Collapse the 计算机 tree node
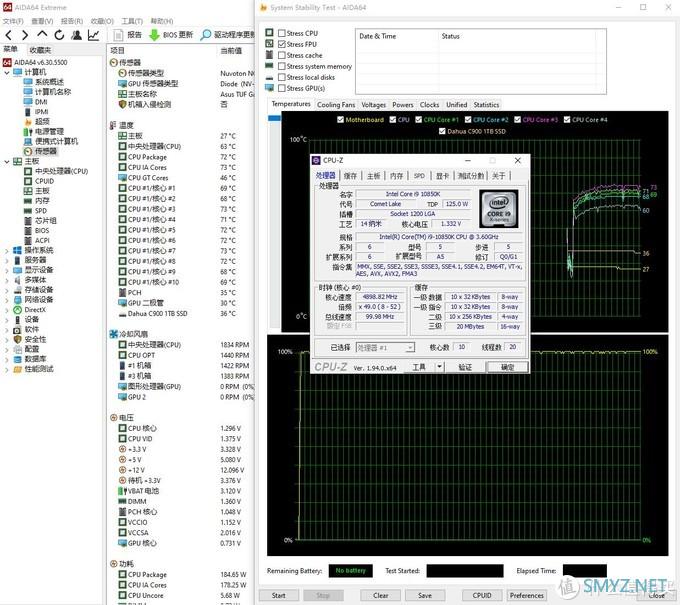680x605 pixels. point(7,72)
